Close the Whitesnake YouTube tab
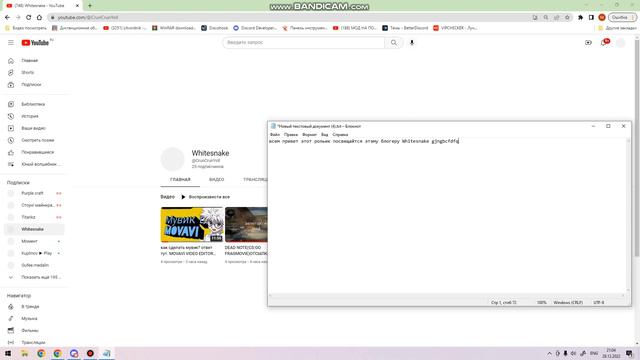The width and height of the screenshot is (640, 360). [x=77, y=6]
